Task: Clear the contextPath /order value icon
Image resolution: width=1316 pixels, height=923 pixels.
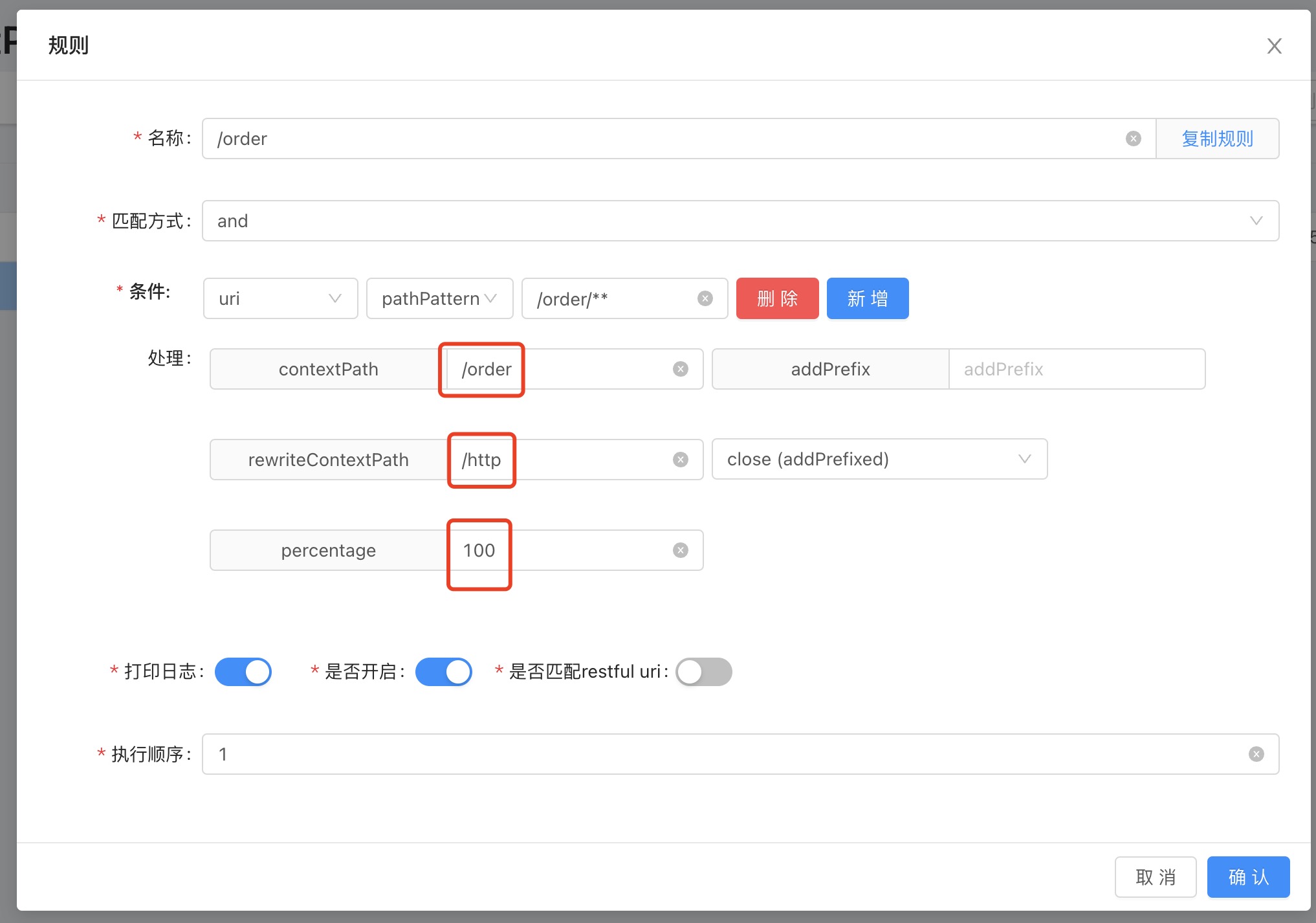Action: click(x=680, y=369)
